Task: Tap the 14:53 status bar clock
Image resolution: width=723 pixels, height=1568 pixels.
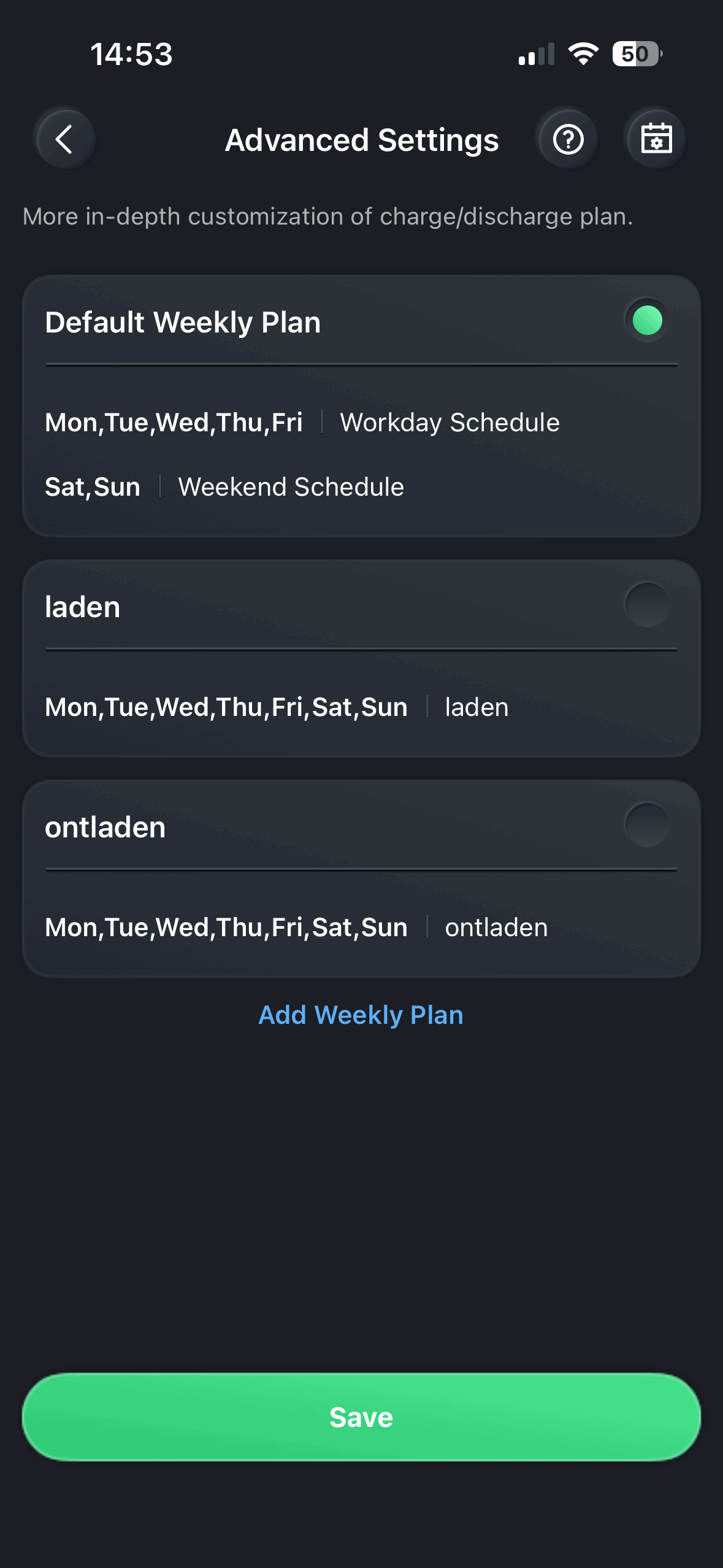Action: point(131,54)
